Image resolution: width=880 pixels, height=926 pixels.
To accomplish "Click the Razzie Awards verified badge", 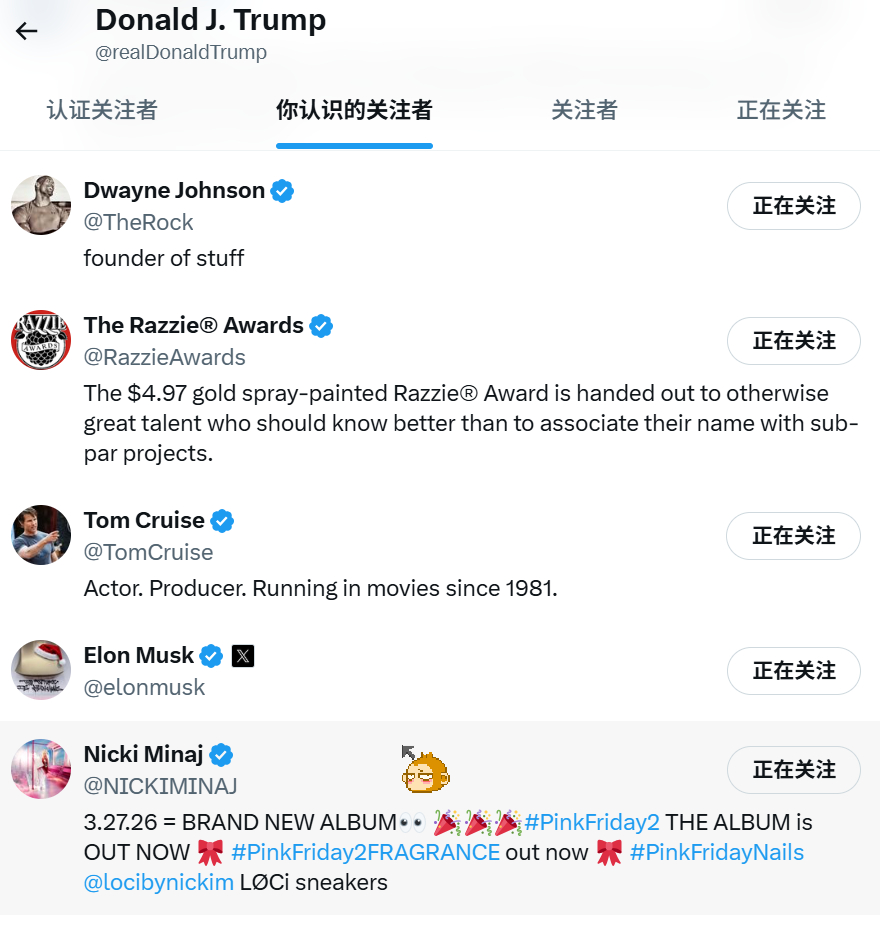I will click(x=321, y=326).
